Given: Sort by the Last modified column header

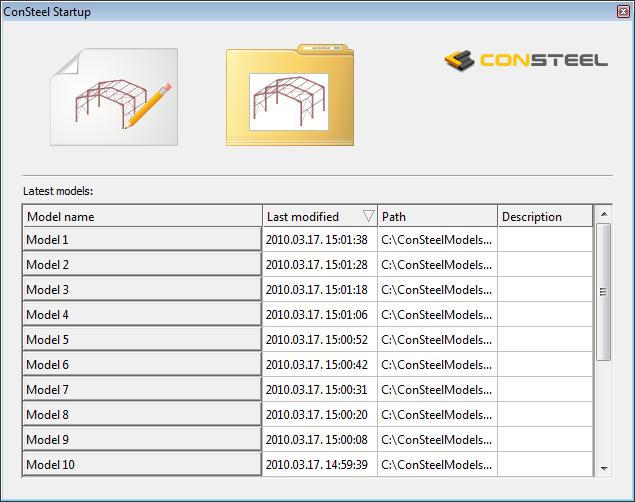Looking at the screenshot, I should [x=320, y=216].
